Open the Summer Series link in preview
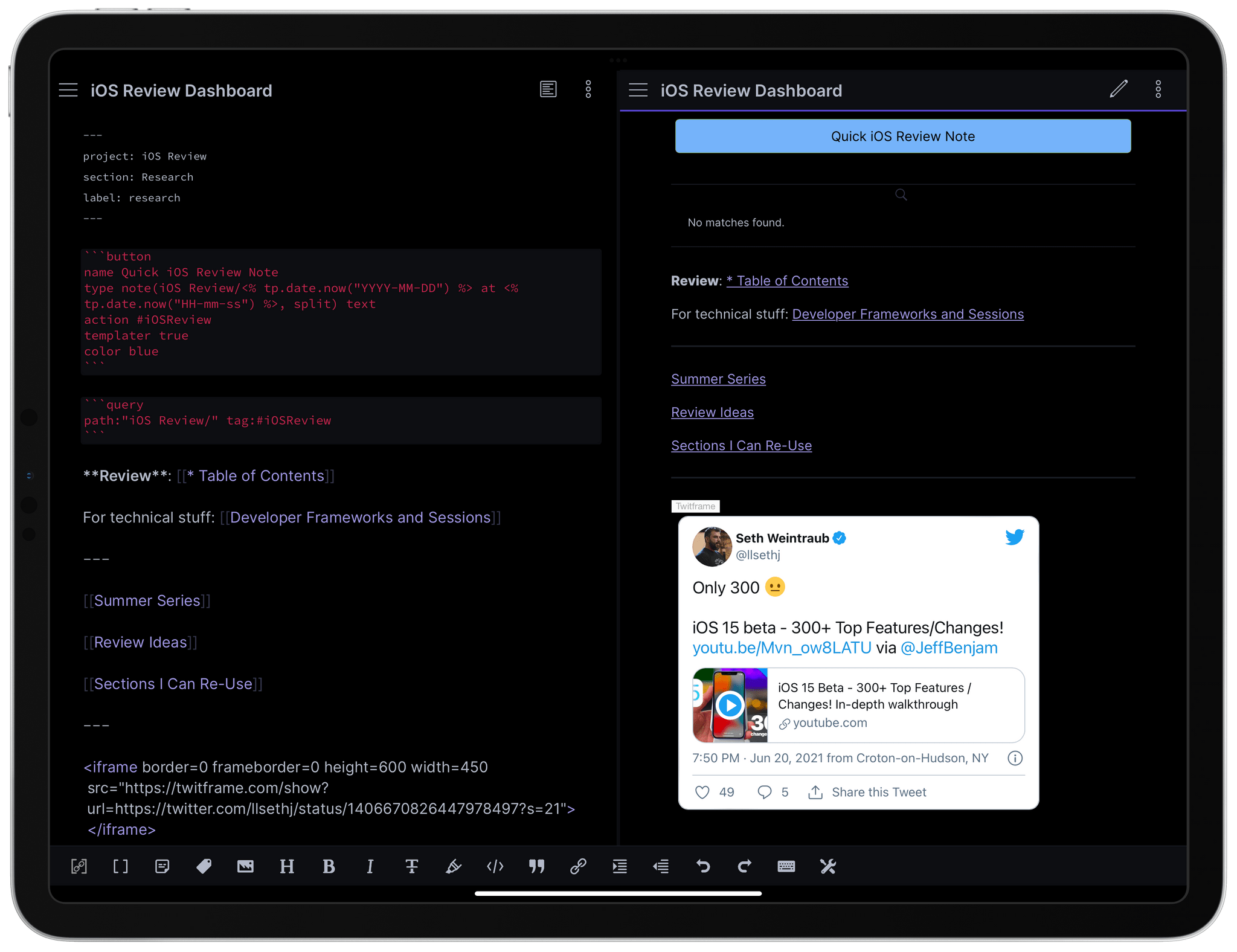The height and width of the screenshot is (952, 1237). (x=718, y=379)
